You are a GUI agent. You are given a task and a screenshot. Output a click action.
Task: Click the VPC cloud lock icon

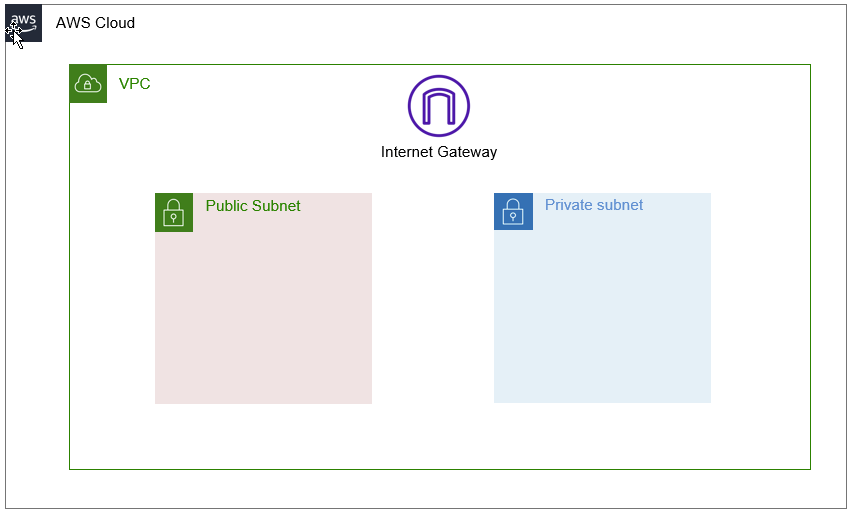pyautogui.click(x=88, y=84)
